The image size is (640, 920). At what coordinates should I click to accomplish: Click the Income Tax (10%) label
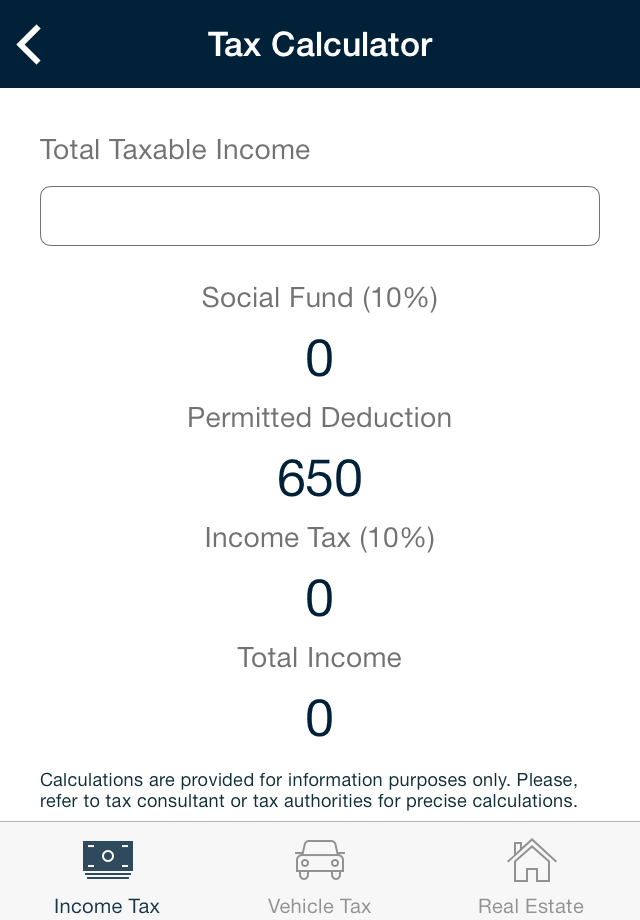320,538
